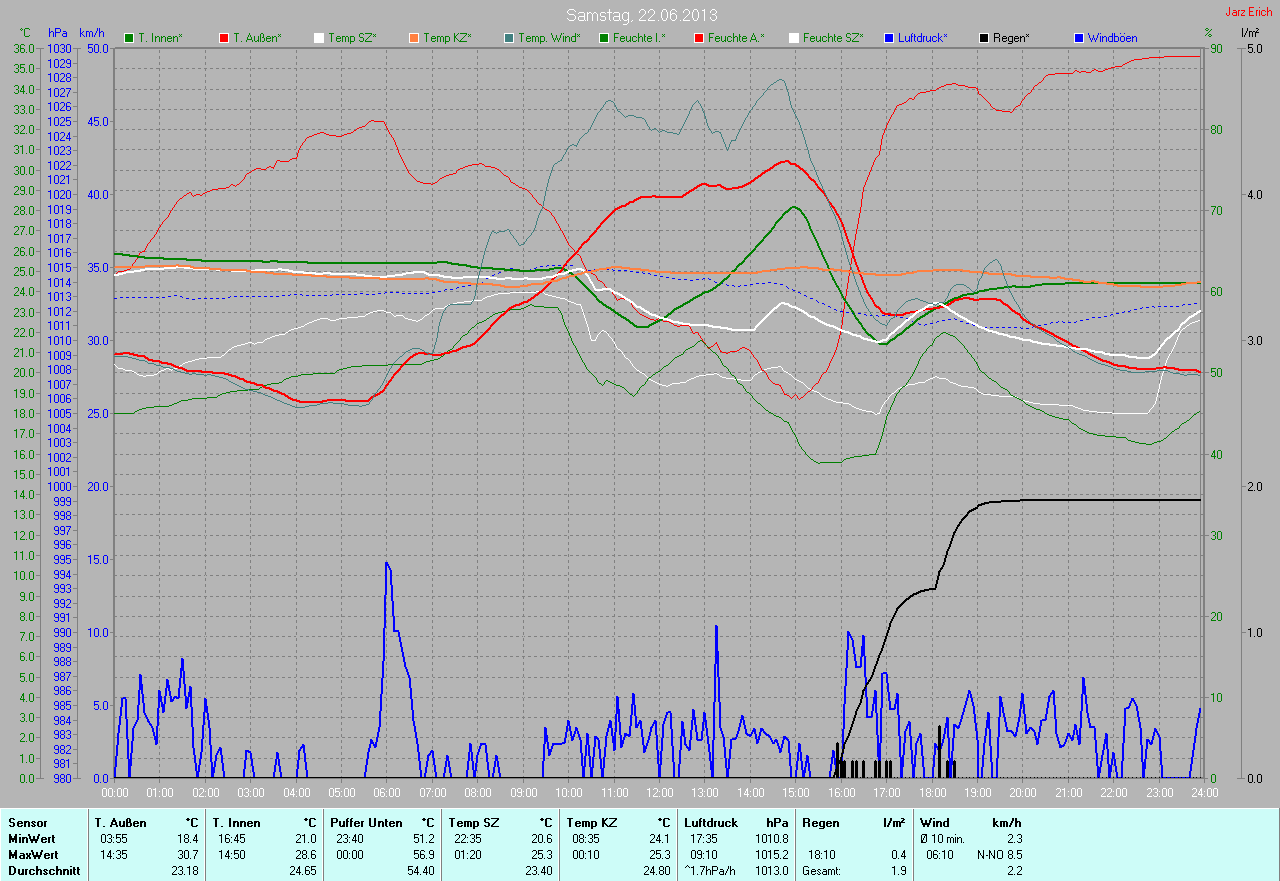This screenshot has height=881, width=1280.
Task: Click the green T. Innen legend square
Action: pos(129,38)
